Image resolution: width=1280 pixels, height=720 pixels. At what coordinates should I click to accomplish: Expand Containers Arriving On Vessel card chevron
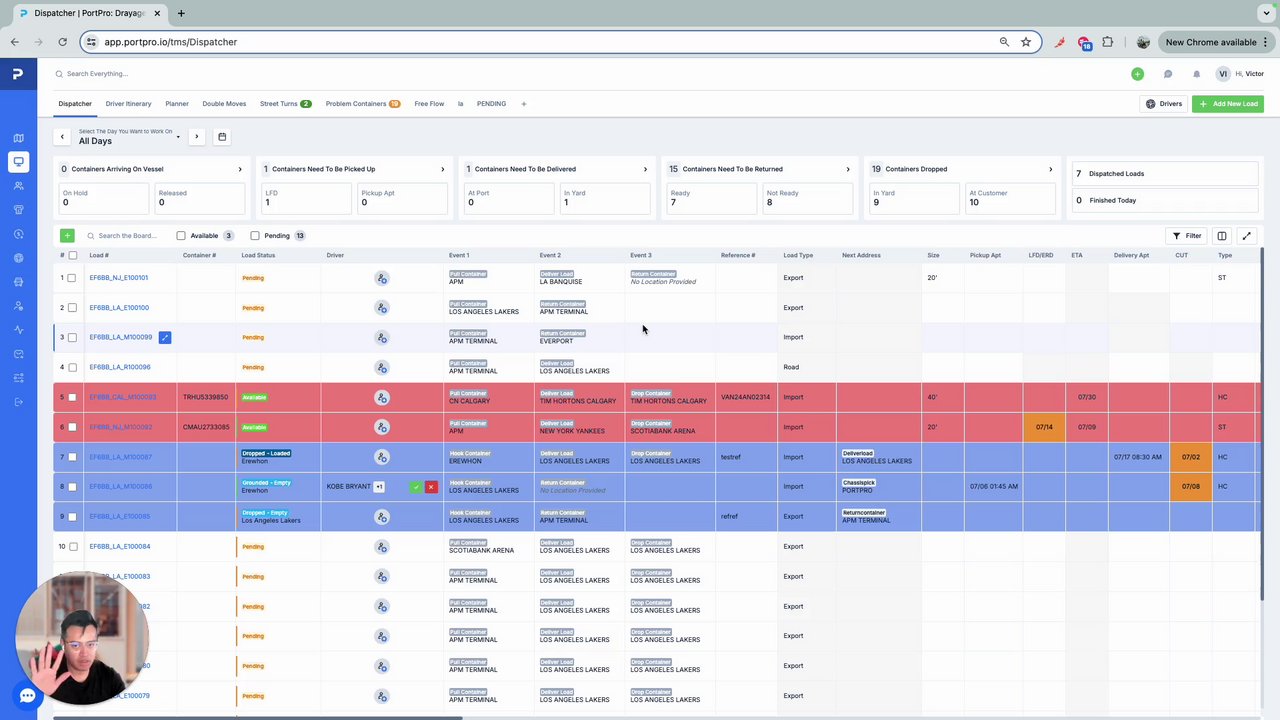click(x=240, y=169)
